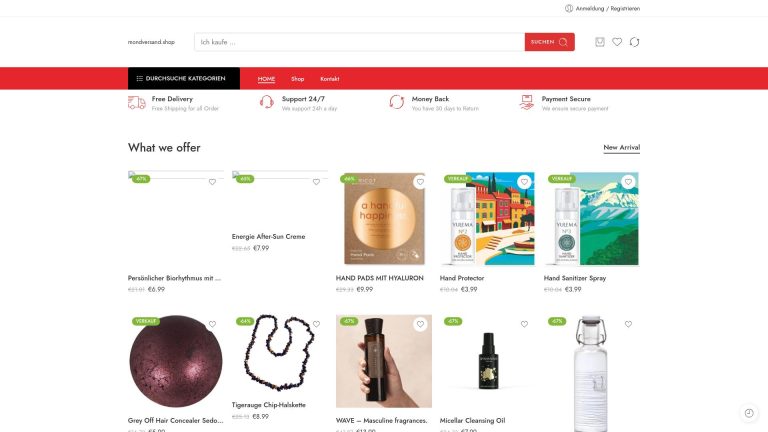768x432 pixels.
Task: Open the wishlist heart icon in header
Action: 617,42
